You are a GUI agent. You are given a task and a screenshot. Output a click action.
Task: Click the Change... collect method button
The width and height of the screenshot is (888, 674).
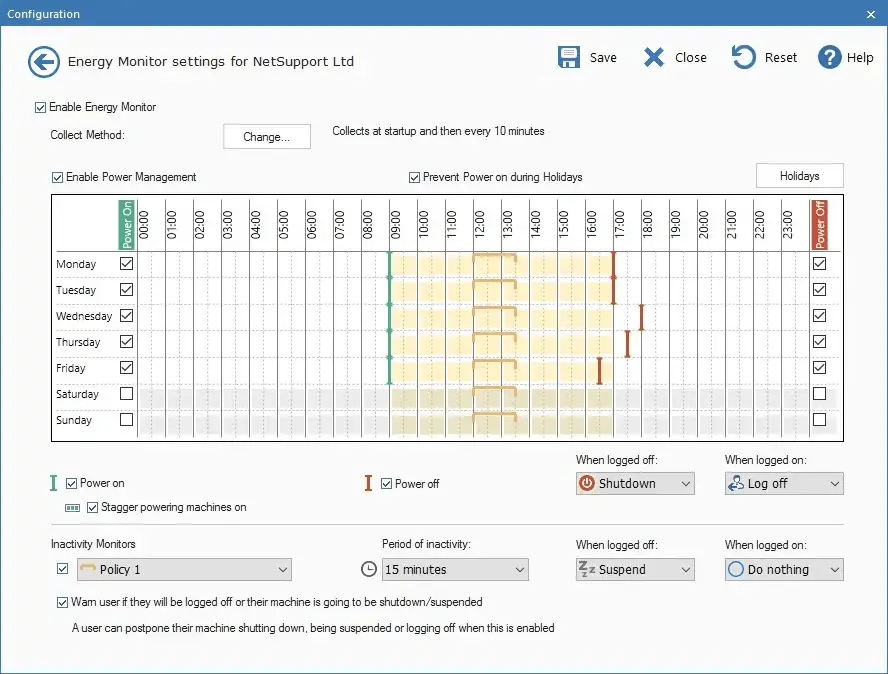click(266, 137)
